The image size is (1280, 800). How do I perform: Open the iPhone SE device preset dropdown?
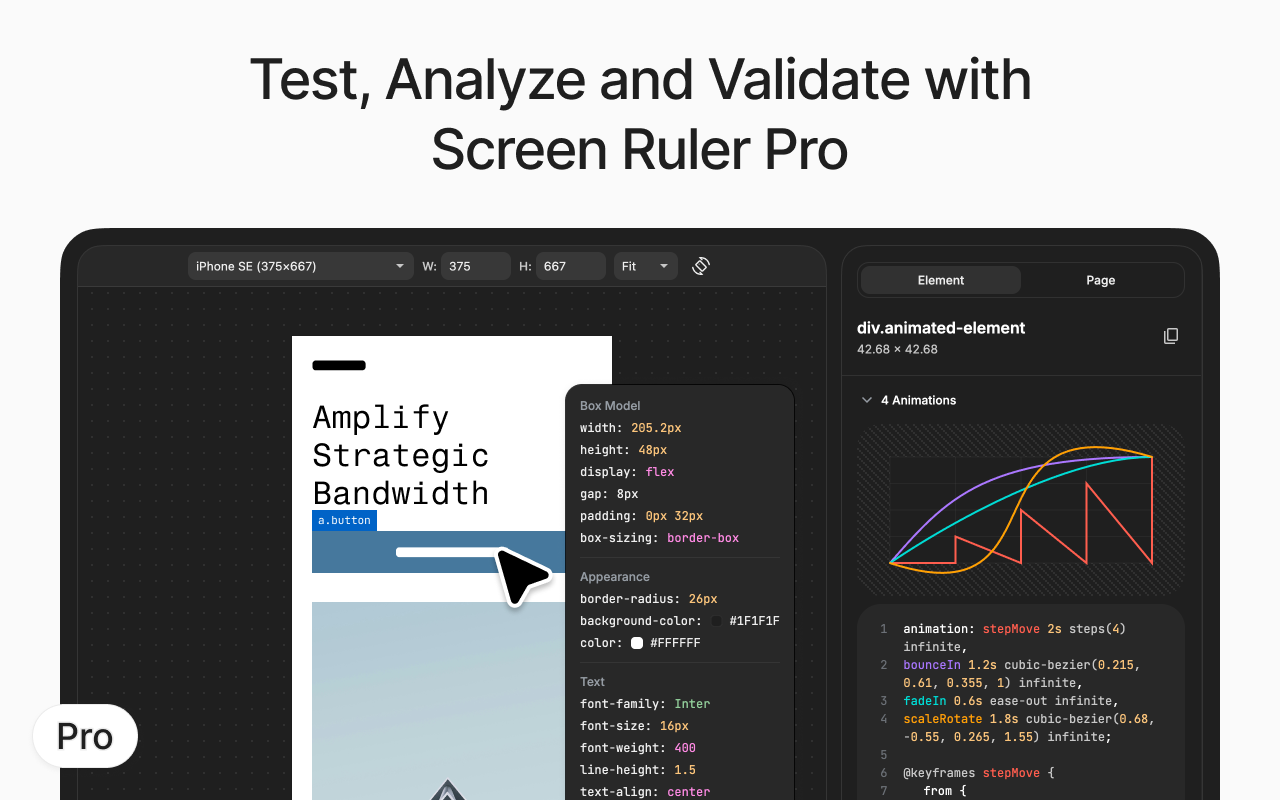300,266
